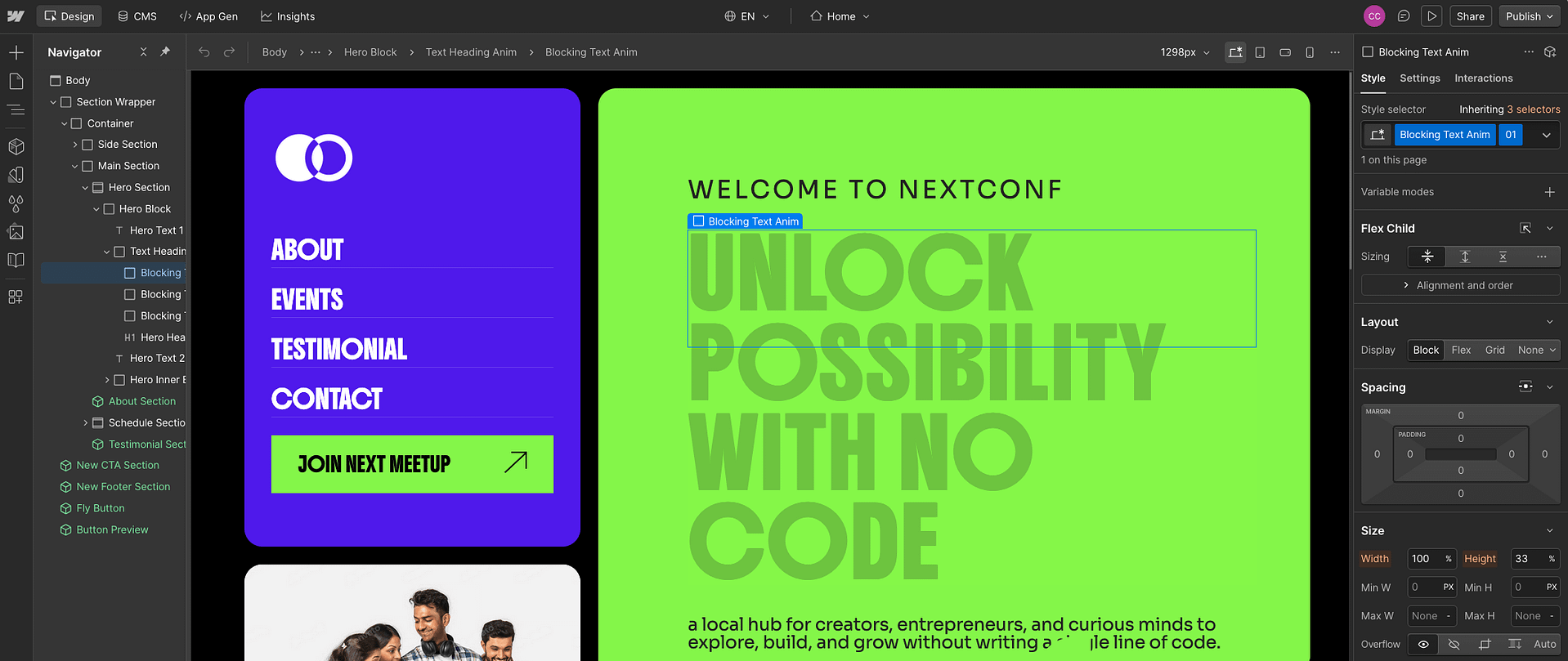
Task: Collapse the Layout section
Action: coord(1549,323)
